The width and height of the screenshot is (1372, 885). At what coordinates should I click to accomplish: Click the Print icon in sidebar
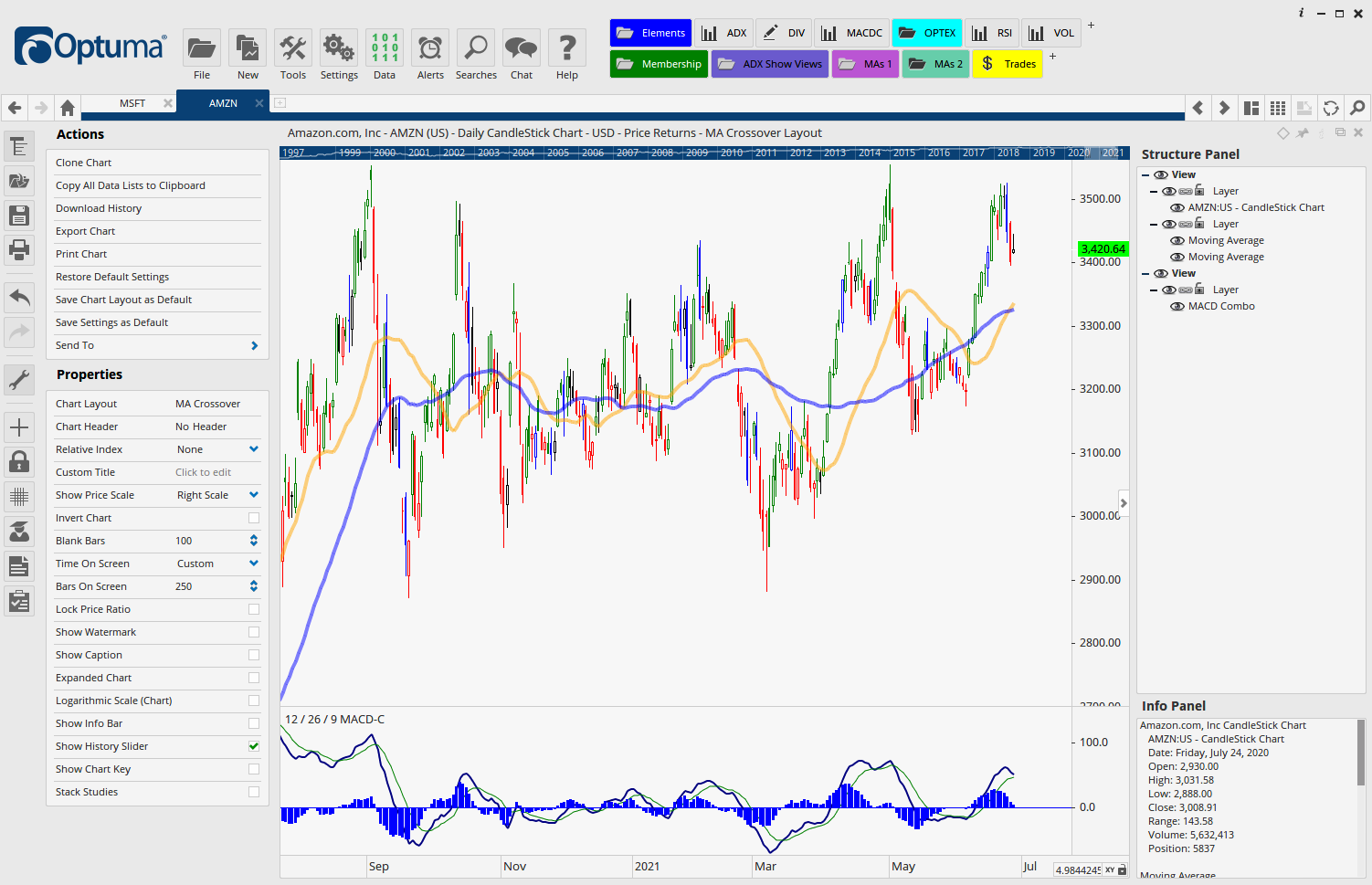tap(19, 249)
